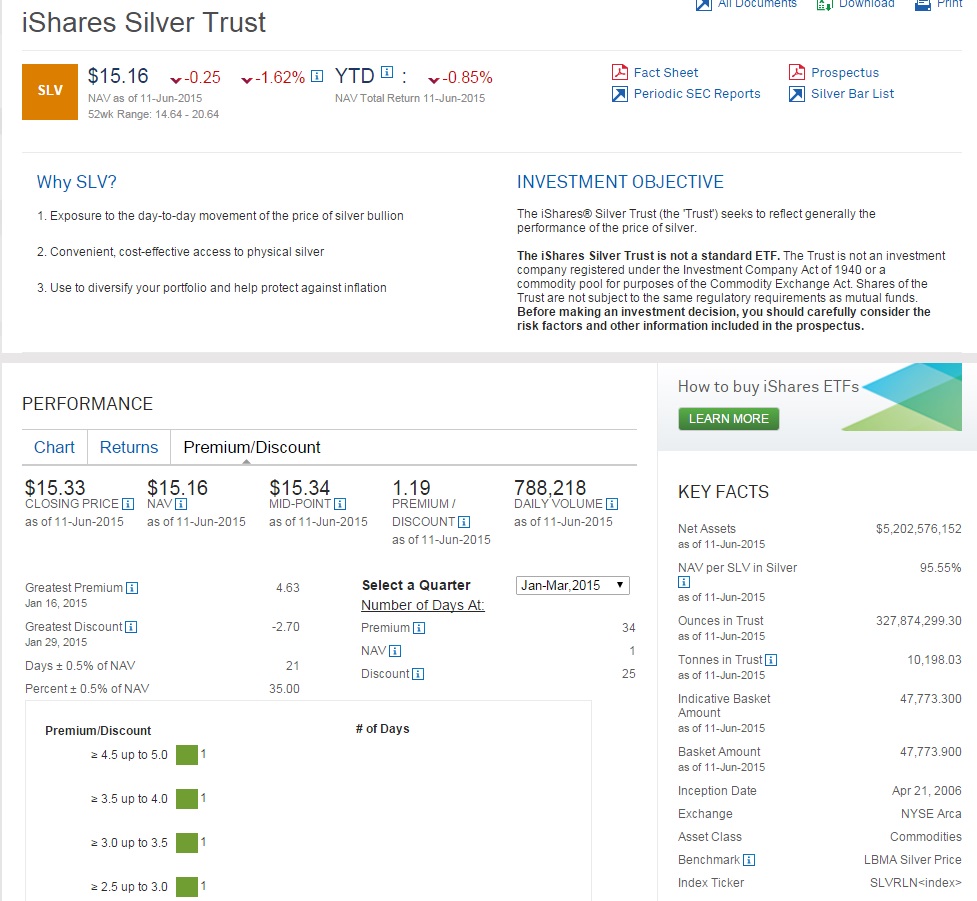Switch to the Chart tab

coord(54,447)
